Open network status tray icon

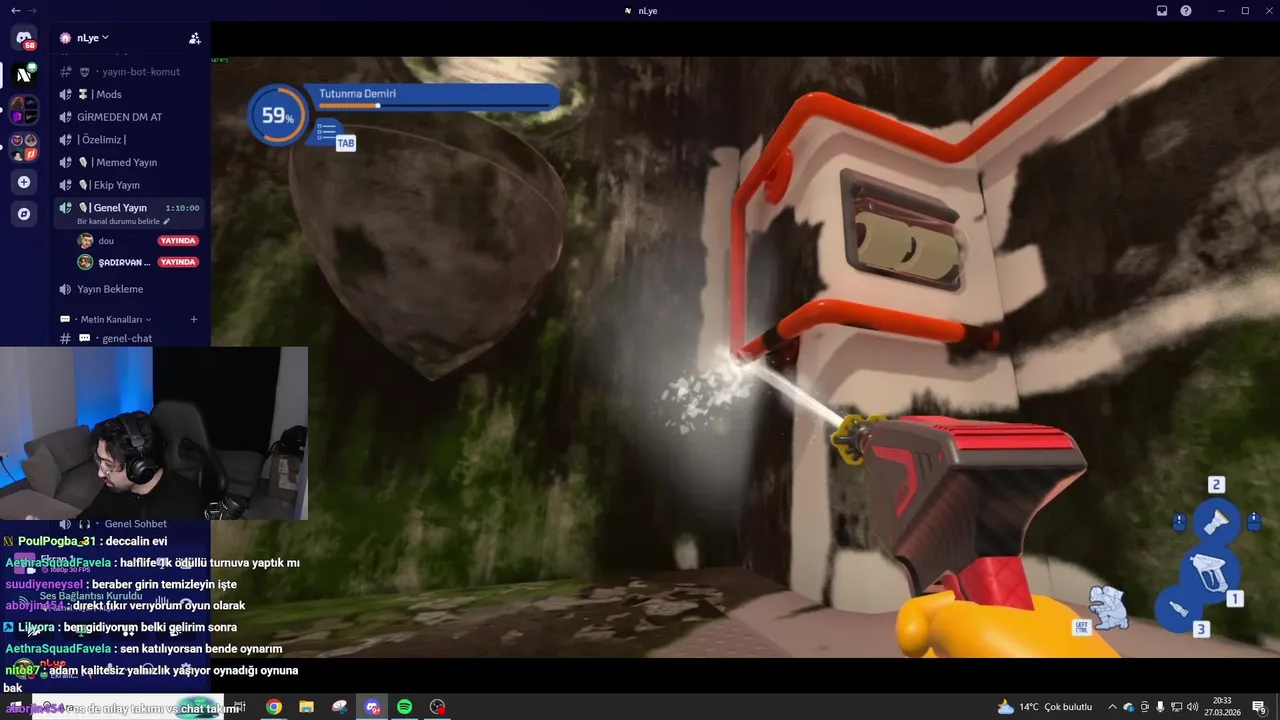pos(1176,707)
